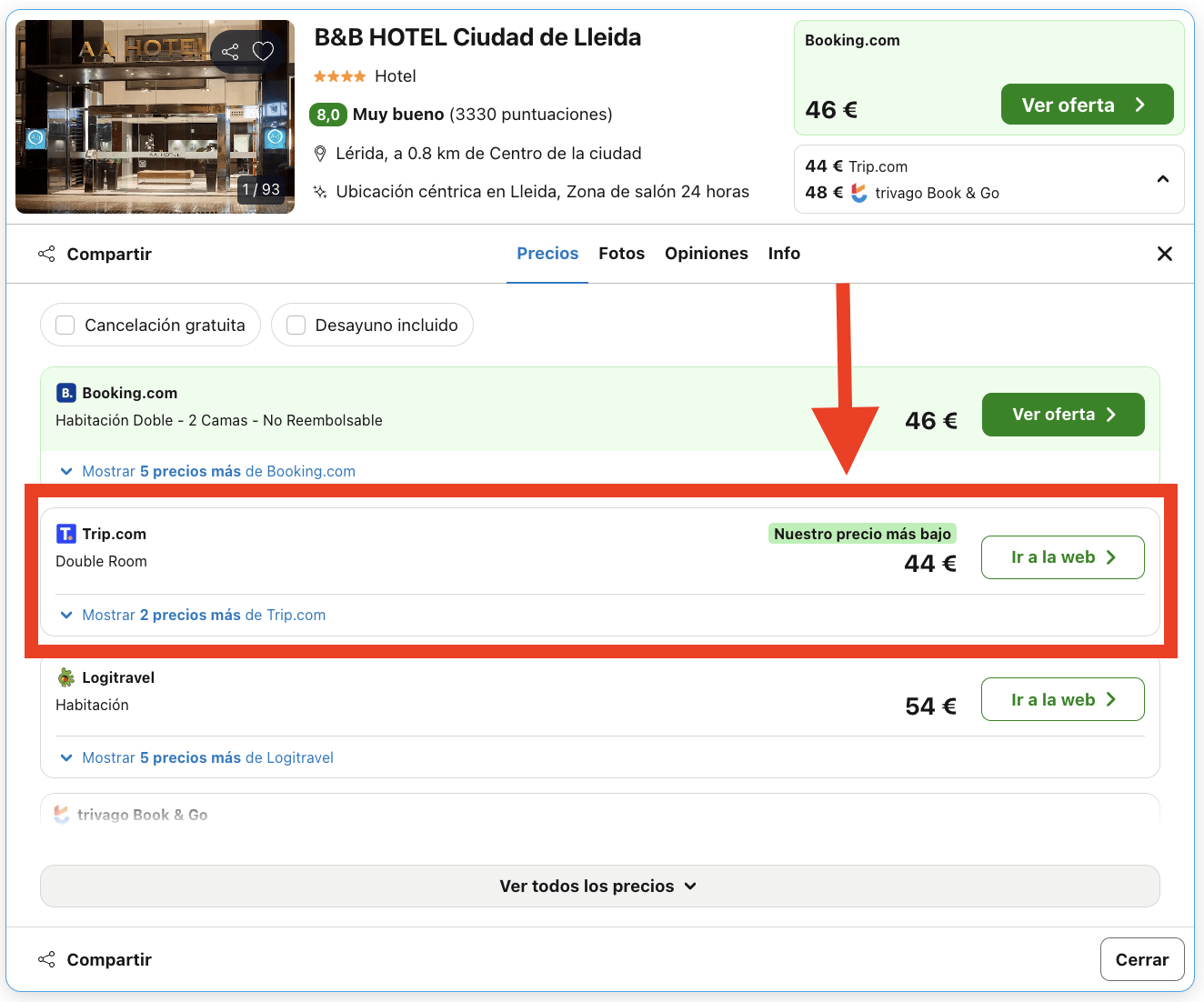Viewport: 1204px width, 1002px height.
Task: Click Ir a la web for Logitravel
Action: pos(1063,699)
